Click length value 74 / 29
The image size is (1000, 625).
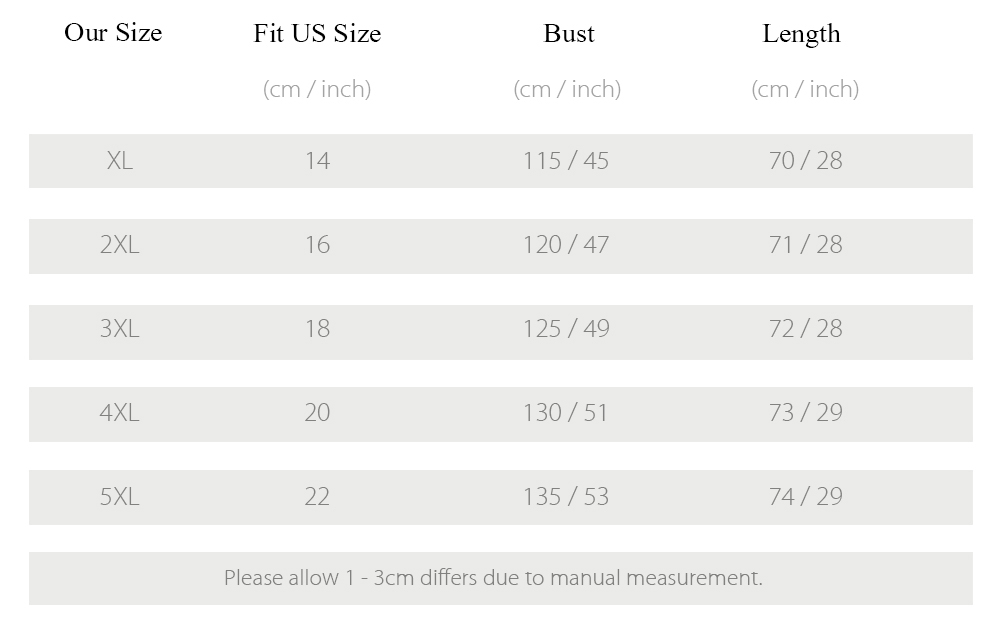click(805, 497)
